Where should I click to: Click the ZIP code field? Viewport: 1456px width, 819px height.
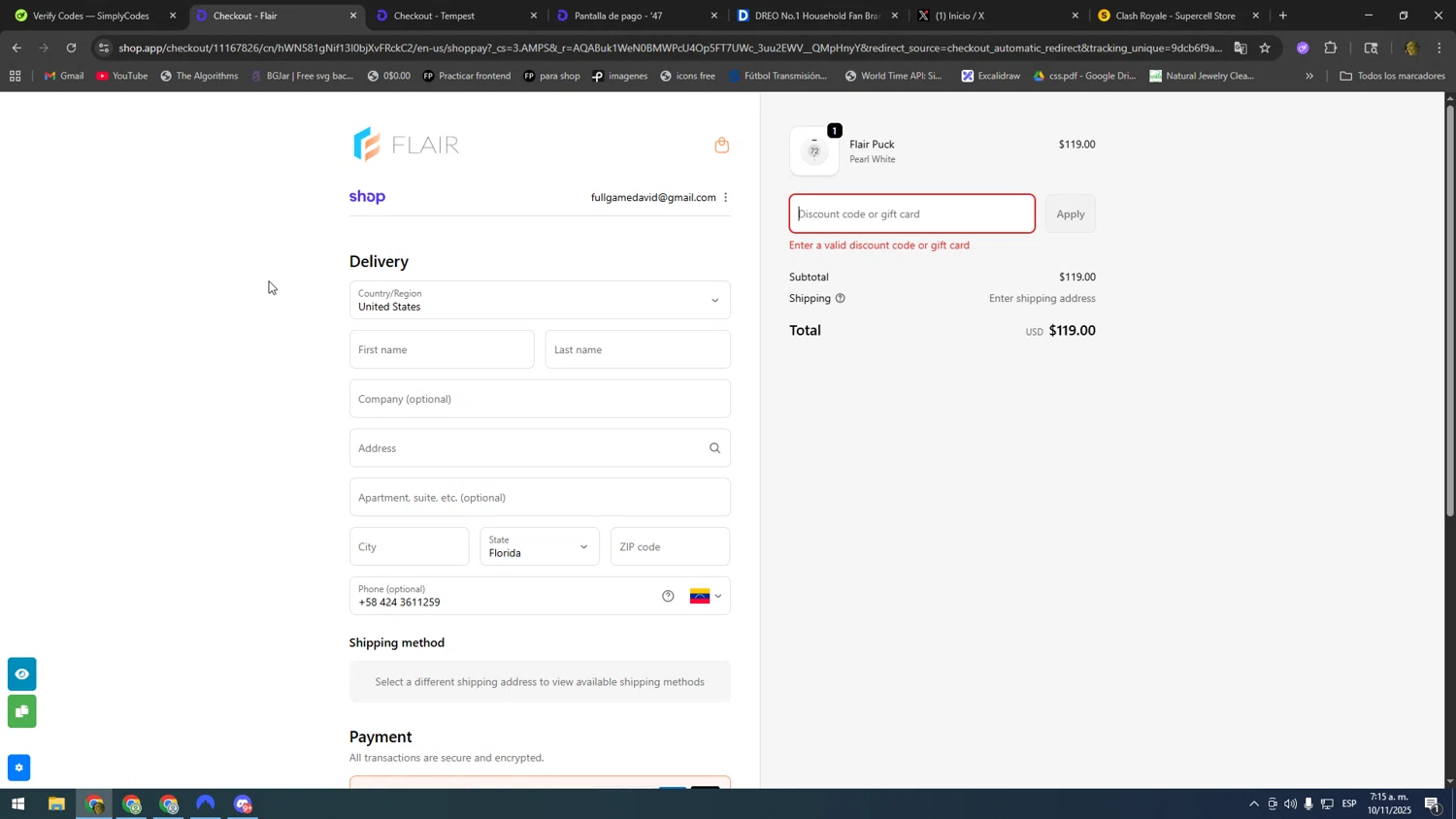670,546
